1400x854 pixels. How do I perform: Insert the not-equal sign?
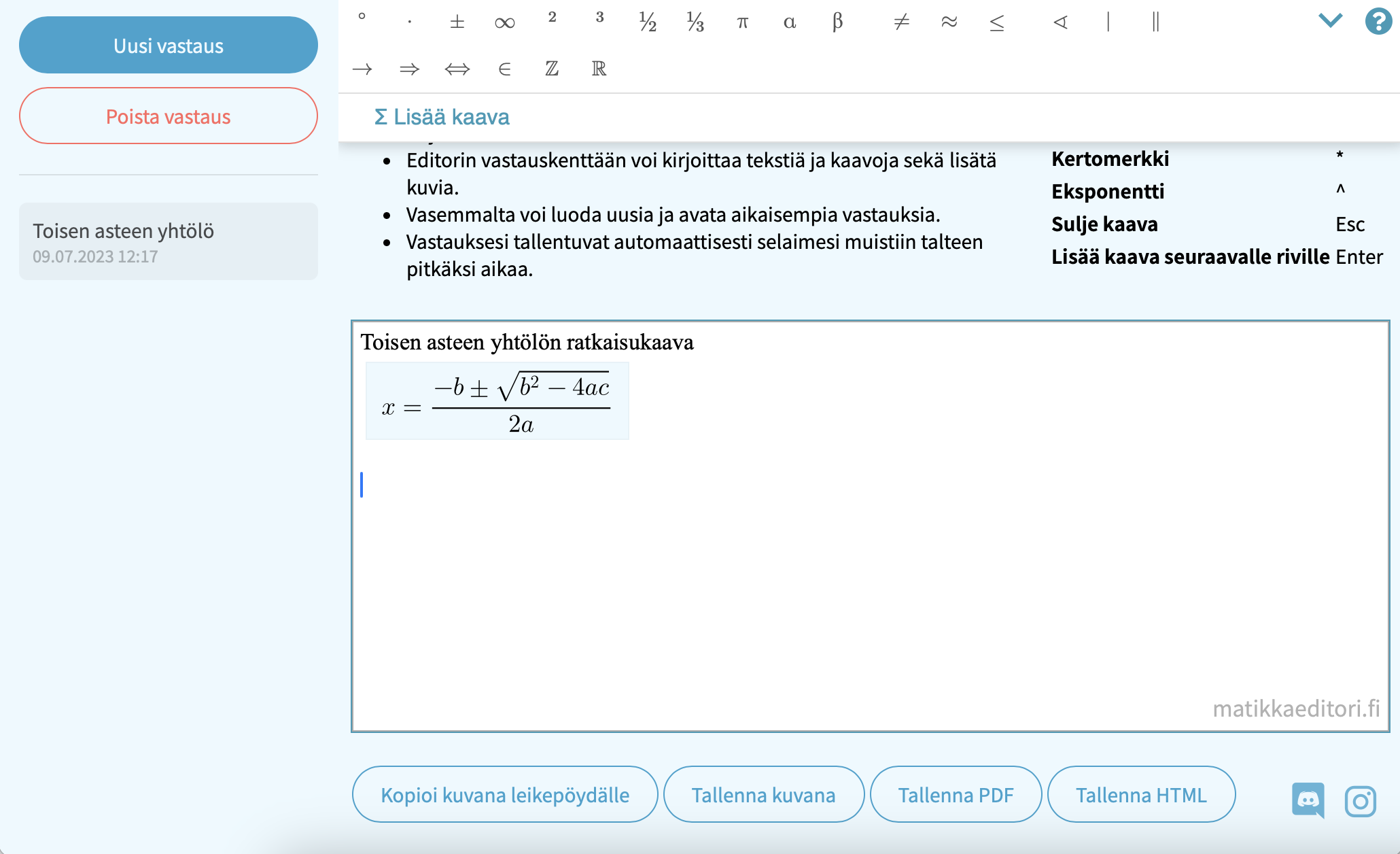(x=901, y=23)
